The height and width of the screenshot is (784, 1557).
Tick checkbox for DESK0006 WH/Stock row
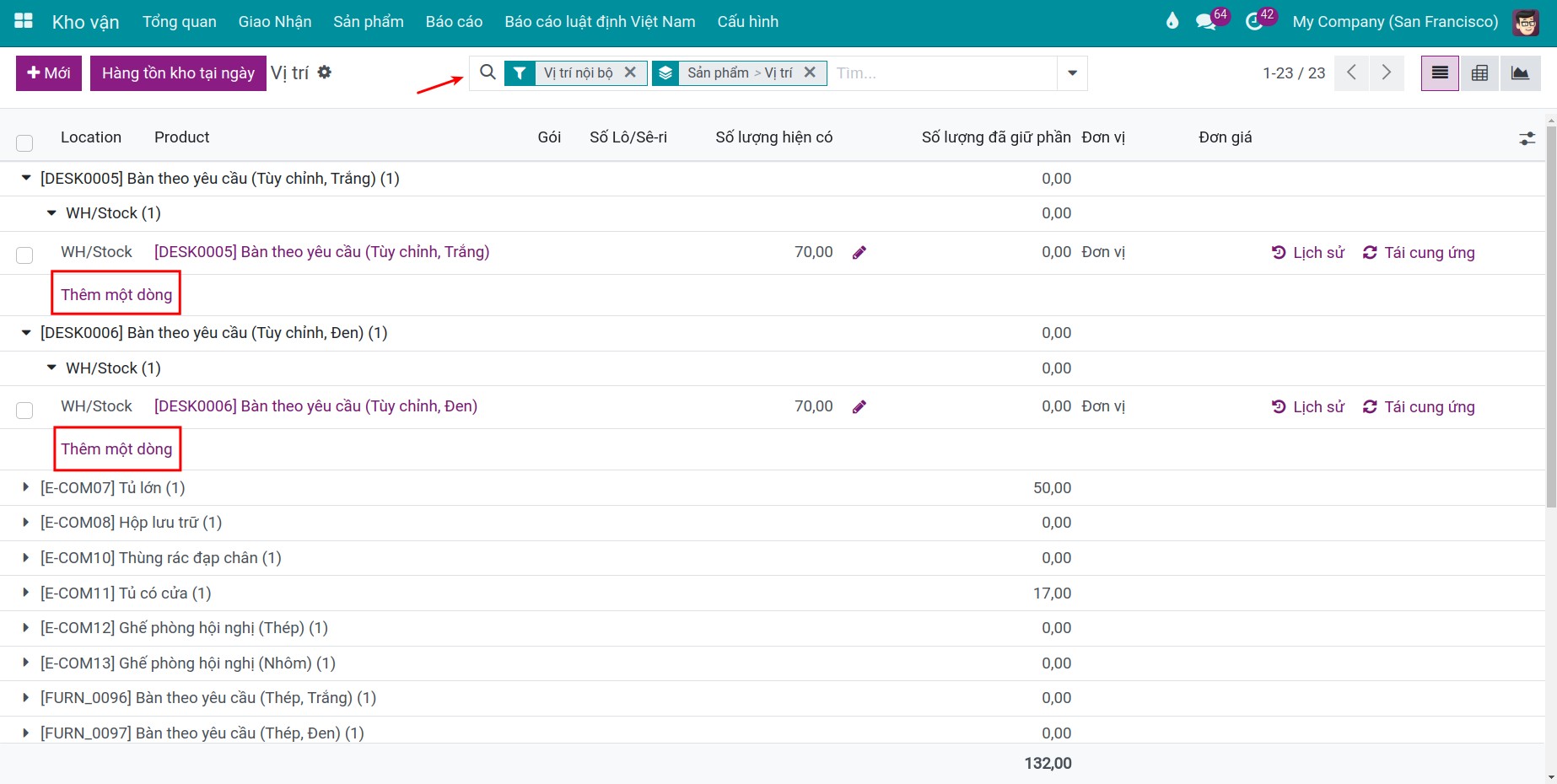tap(24, 411)
